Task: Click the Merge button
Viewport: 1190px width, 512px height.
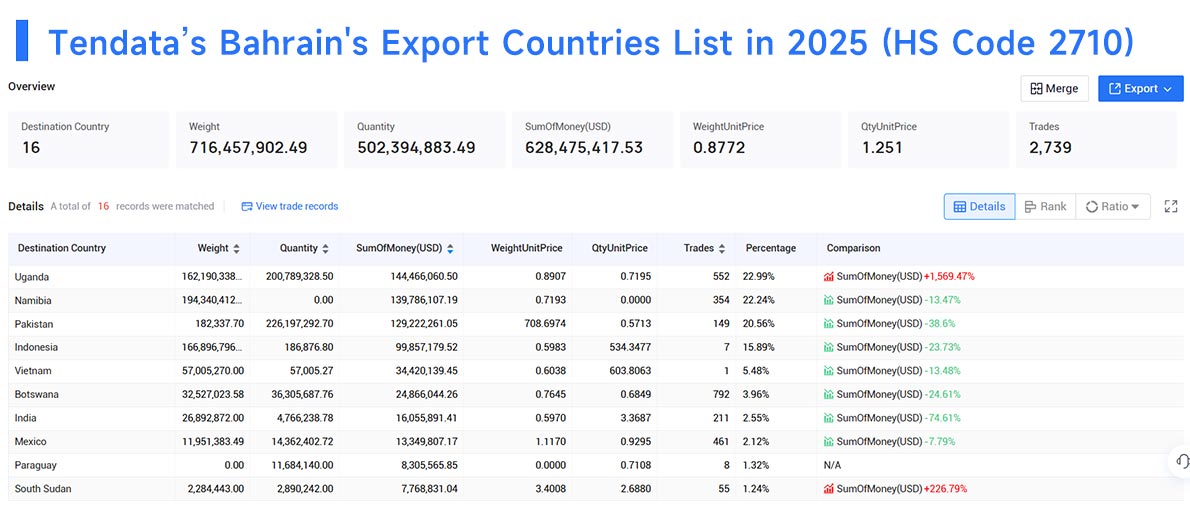Action: [1054, 89]
